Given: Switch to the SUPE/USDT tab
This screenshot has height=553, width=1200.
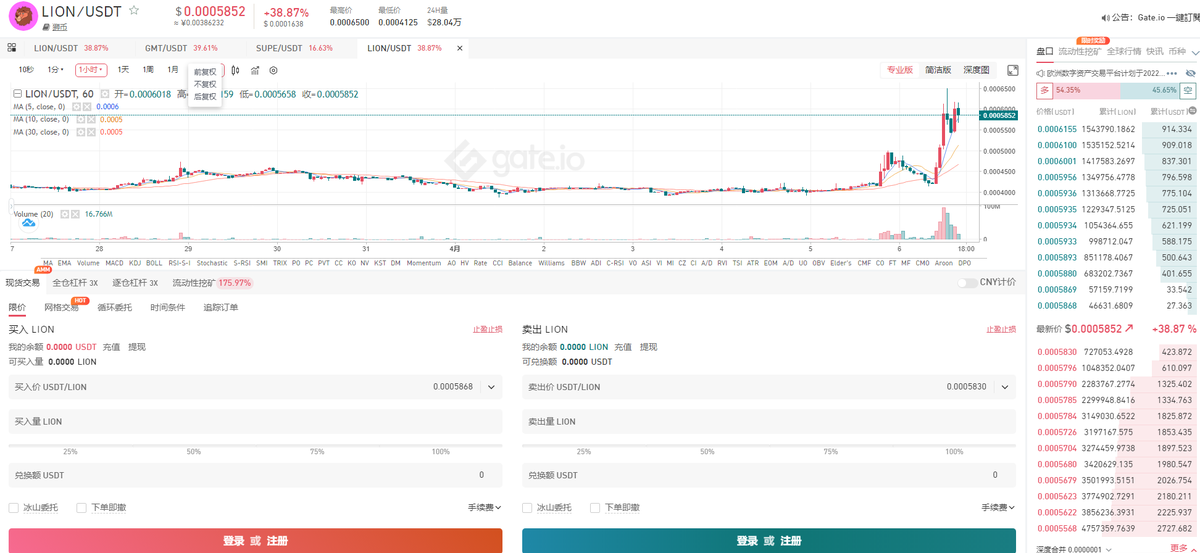Looking at the screenshot, I should (x=294, y=48).
